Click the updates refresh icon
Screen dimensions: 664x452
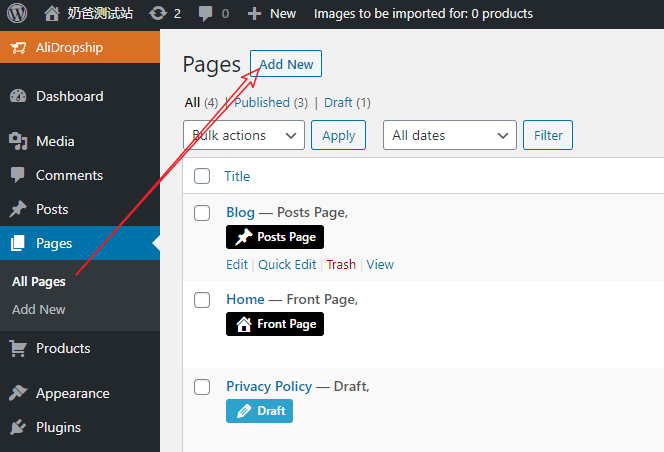click(158, 13)
